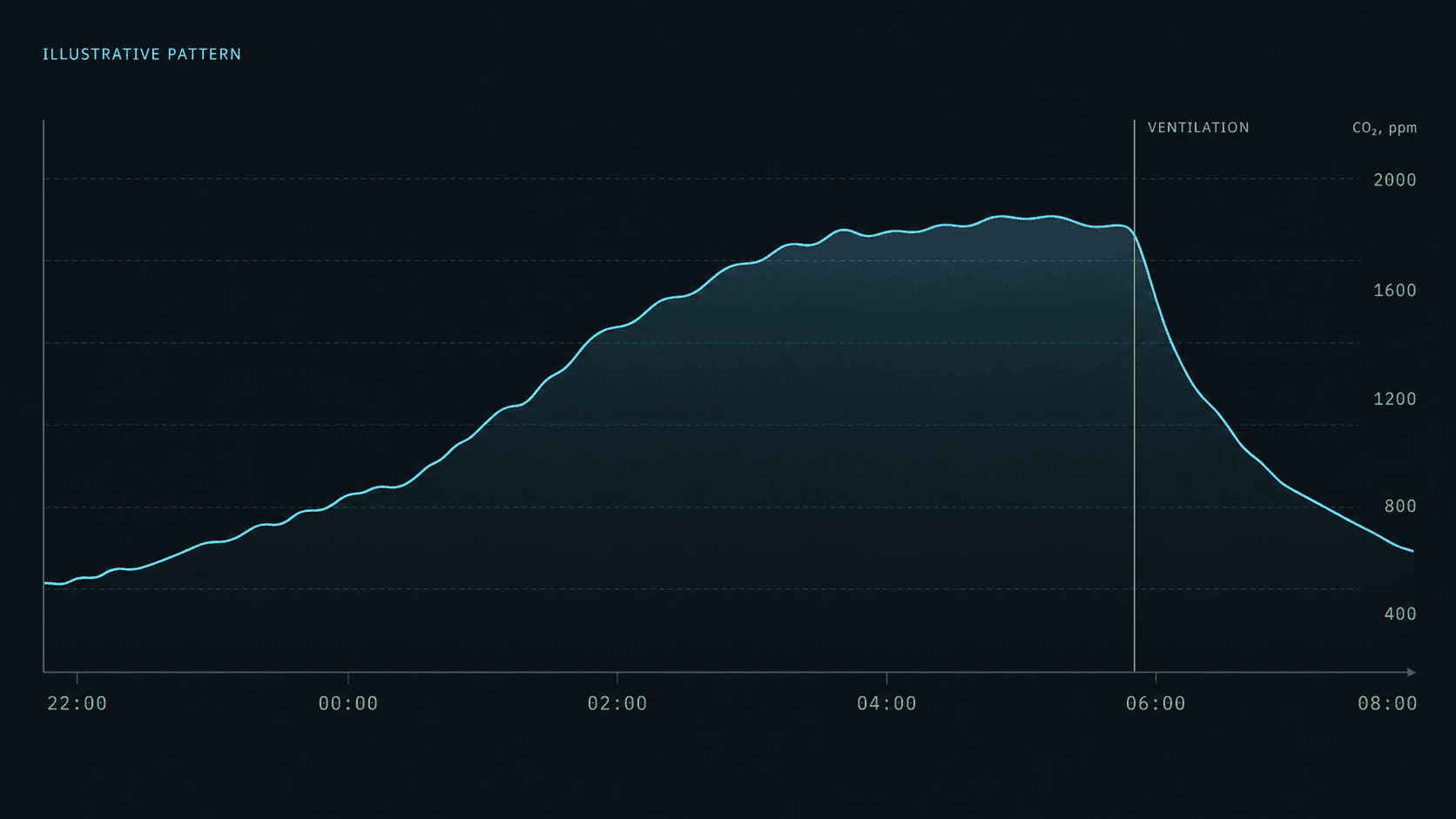Click the VENTILATION marker label
The image size is (1456, 819).
pos(1198,128)
